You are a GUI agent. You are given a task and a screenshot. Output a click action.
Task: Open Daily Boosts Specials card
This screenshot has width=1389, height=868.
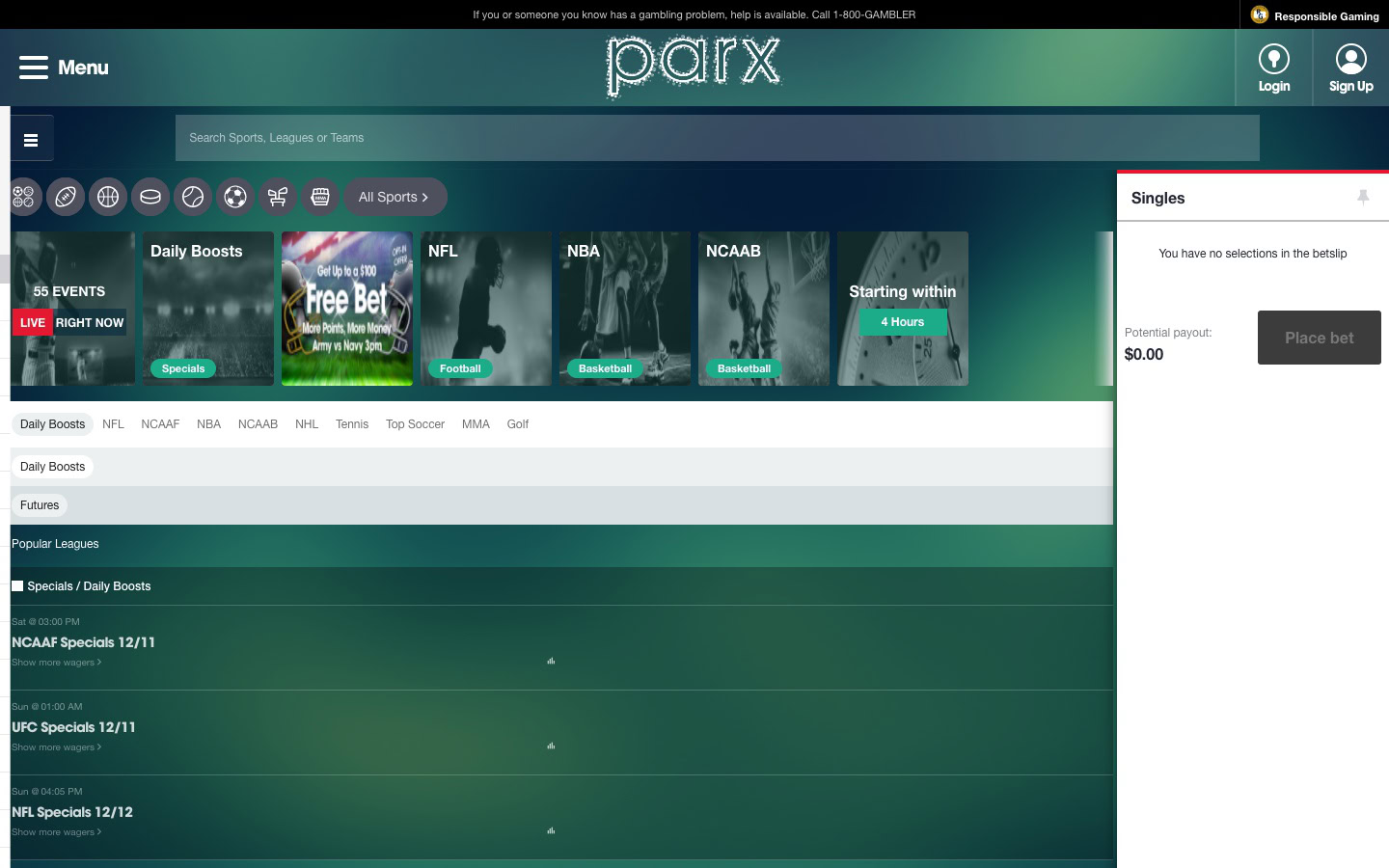click(208, 309)
